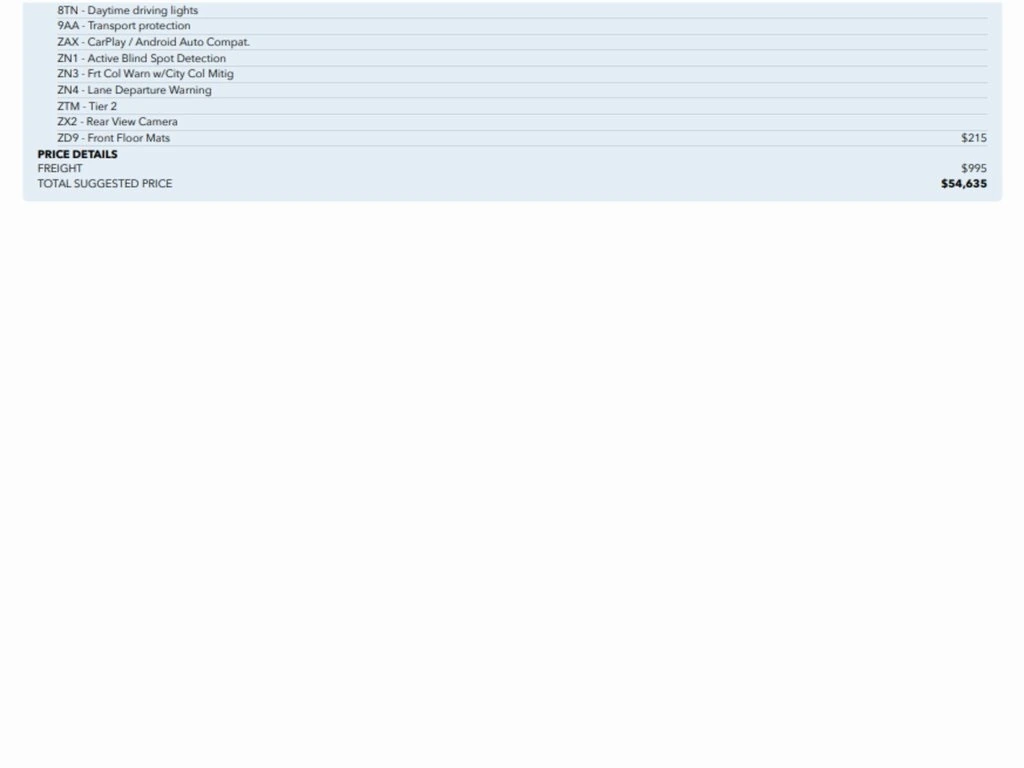
Task: Select the Lane Departure Warning description
Action: point(149,90)
